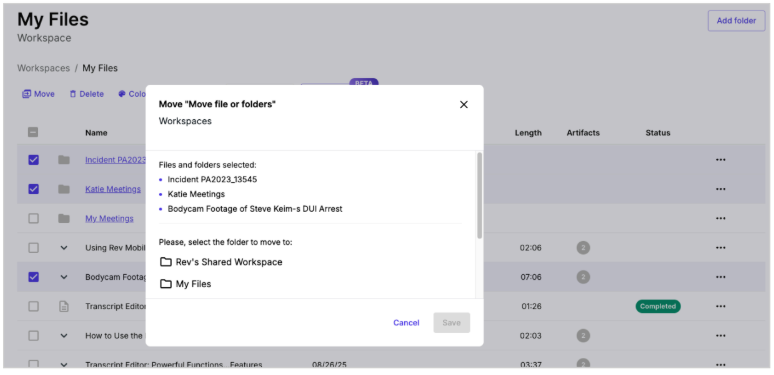This screenshot has width=774, height=375.
Task: Expand the Using Rev Mobile row chevron
Action: [64, 248]
